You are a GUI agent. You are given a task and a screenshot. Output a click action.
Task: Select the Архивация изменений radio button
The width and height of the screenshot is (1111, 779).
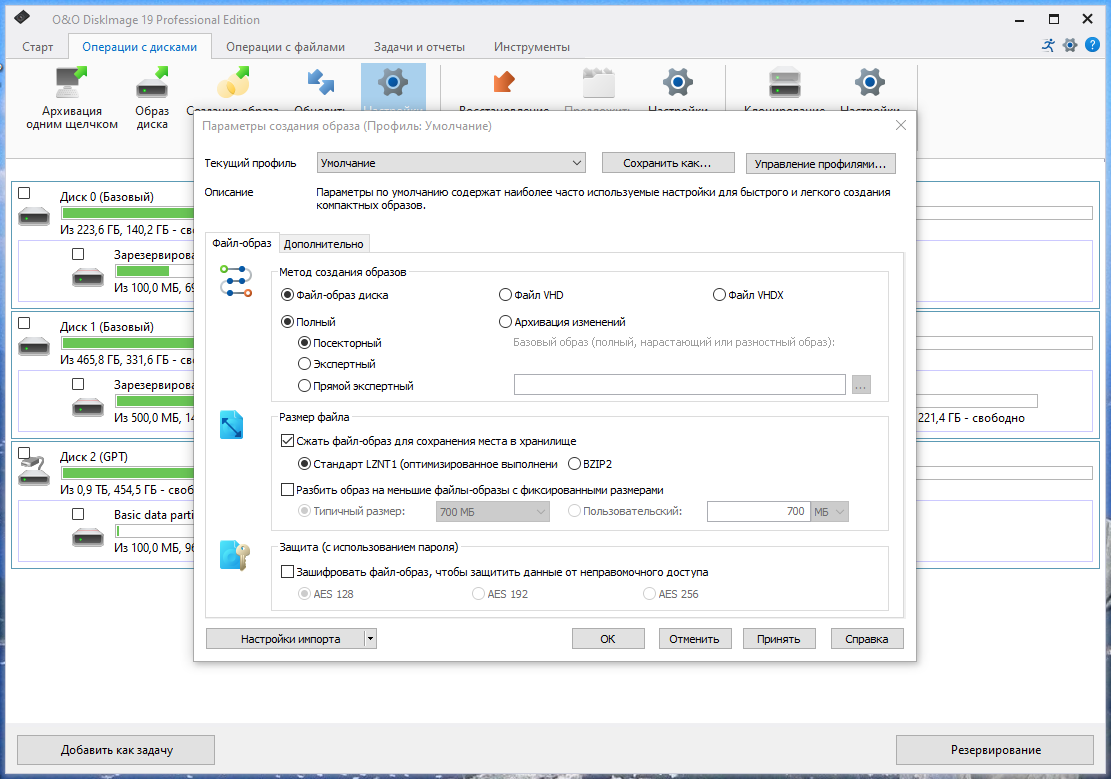tap(505, 322)
